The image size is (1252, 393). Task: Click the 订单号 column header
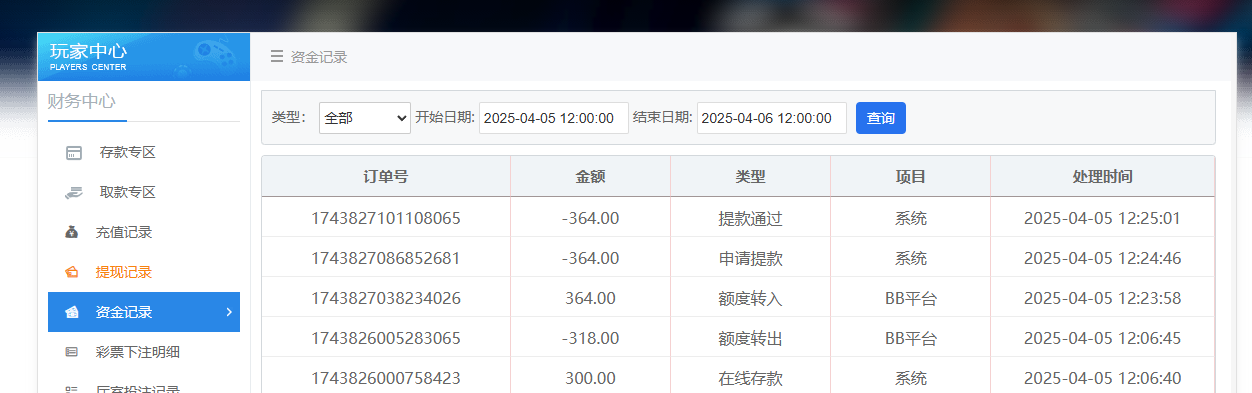[x=386, y=177]
